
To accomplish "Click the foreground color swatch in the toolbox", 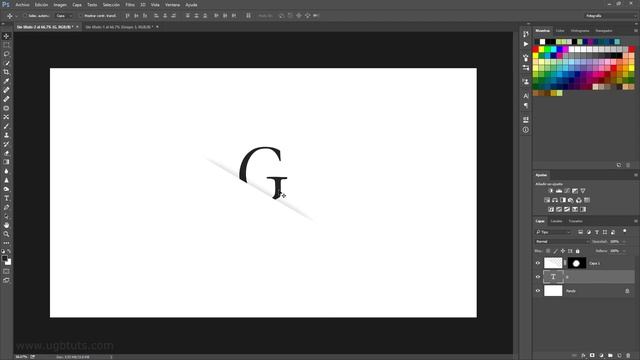I will 4,258.
